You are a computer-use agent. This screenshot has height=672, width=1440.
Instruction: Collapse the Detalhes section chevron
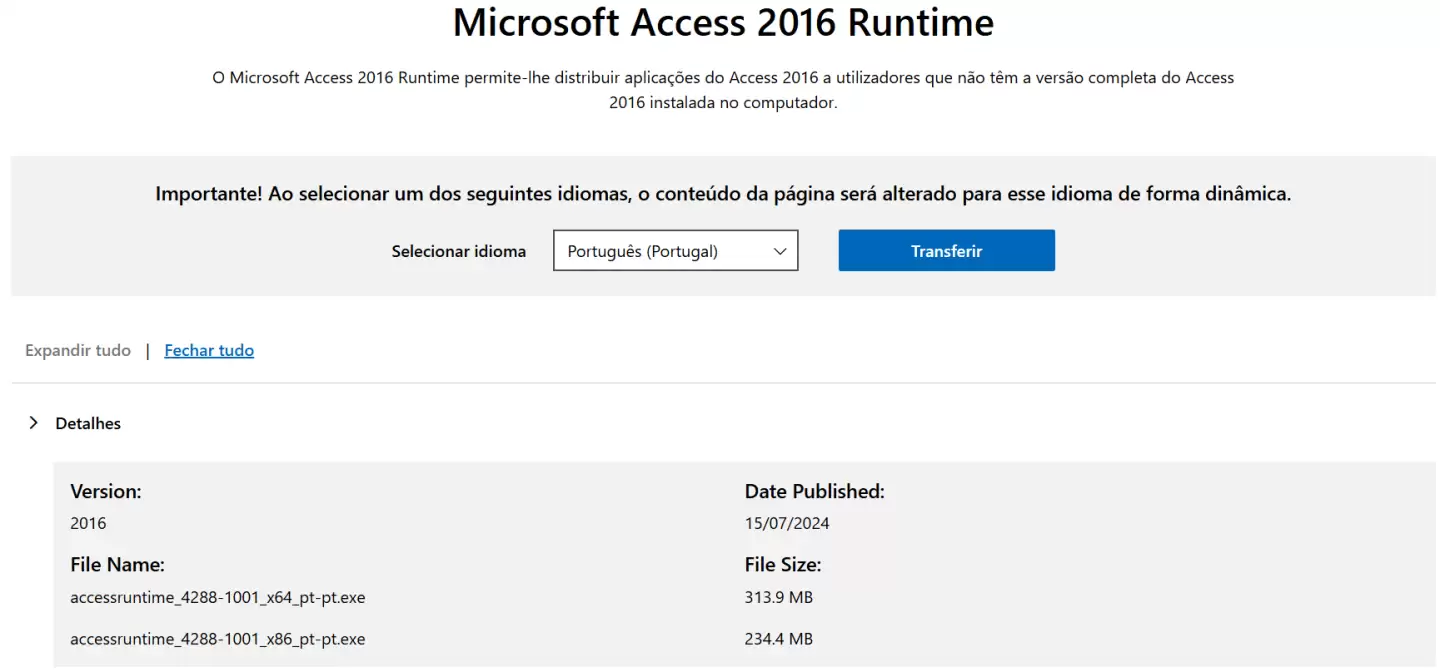pos(34,423)
